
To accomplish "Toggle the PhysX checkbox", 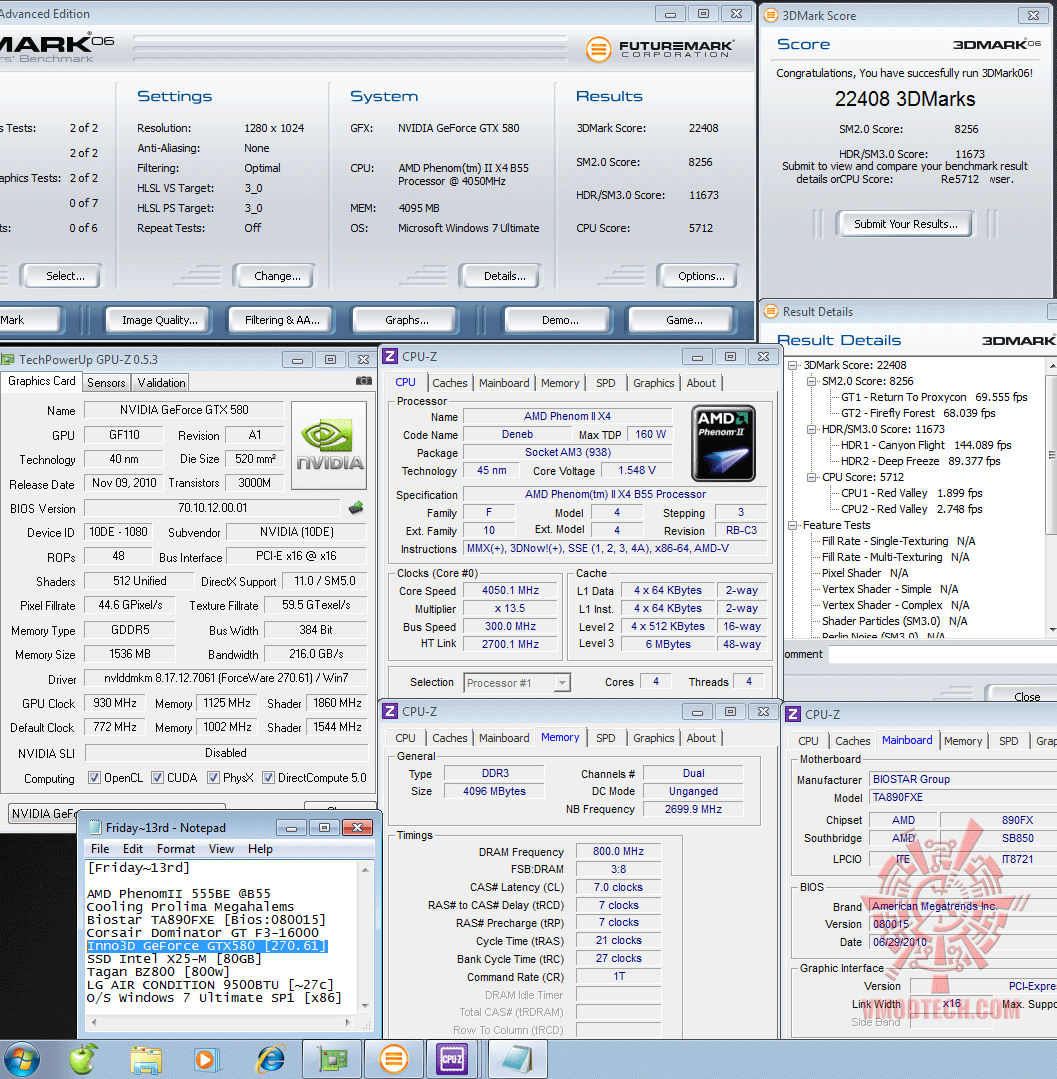I will coord(213,778).
